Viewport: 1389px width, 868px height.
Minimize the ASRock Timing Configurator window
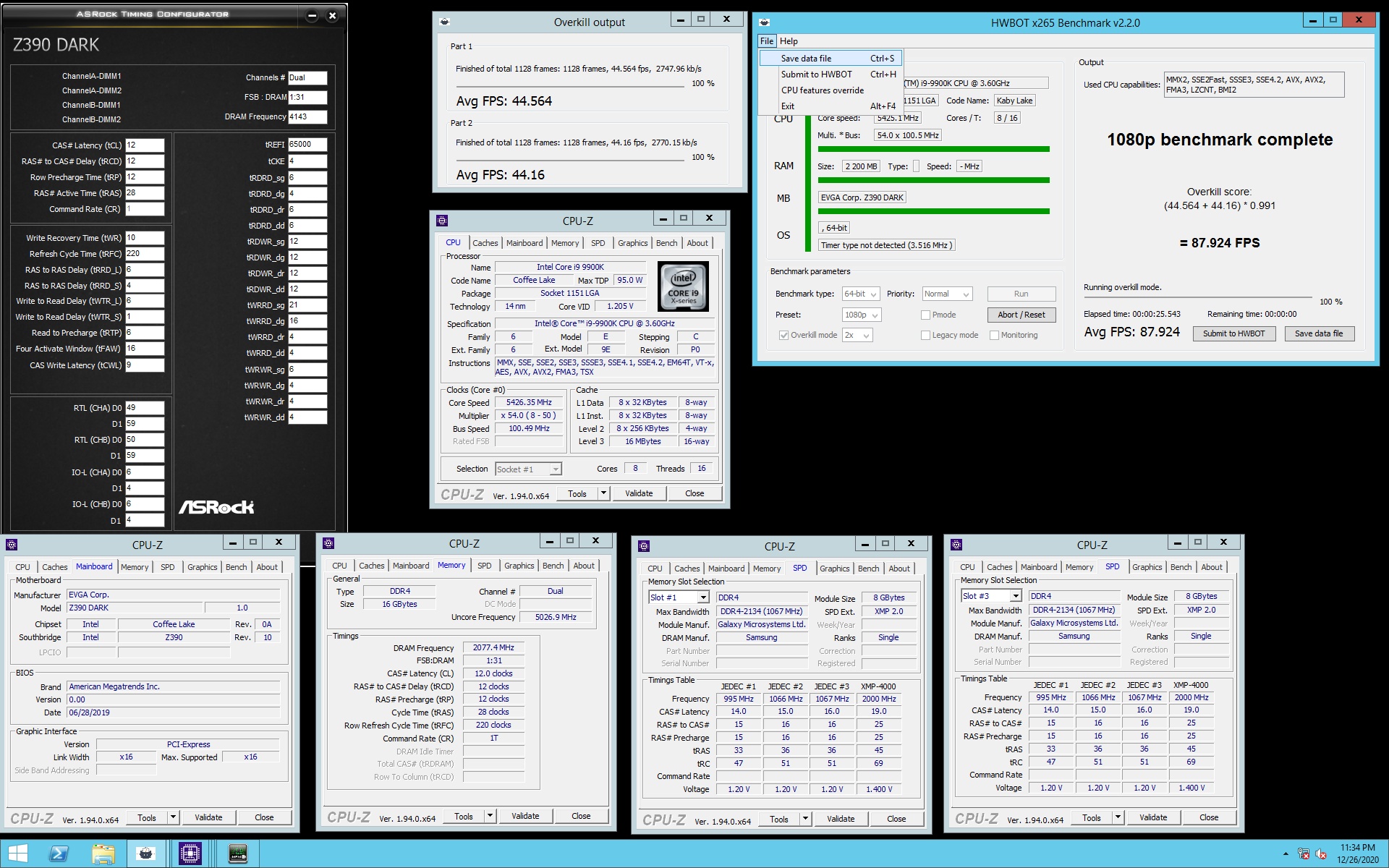click(313, 16)
